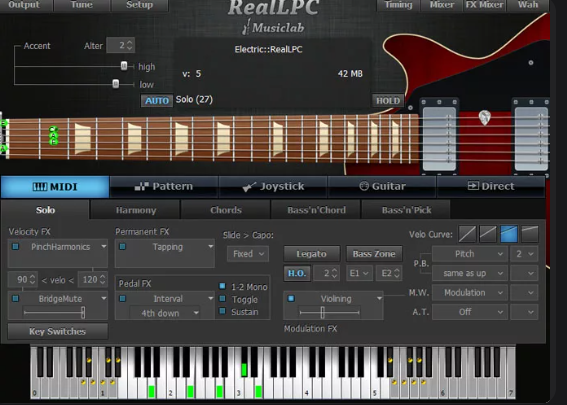The width and height of the screenshot is (567, 405).
Task: Open the Mixer panel
Action: tap(442, 5)
